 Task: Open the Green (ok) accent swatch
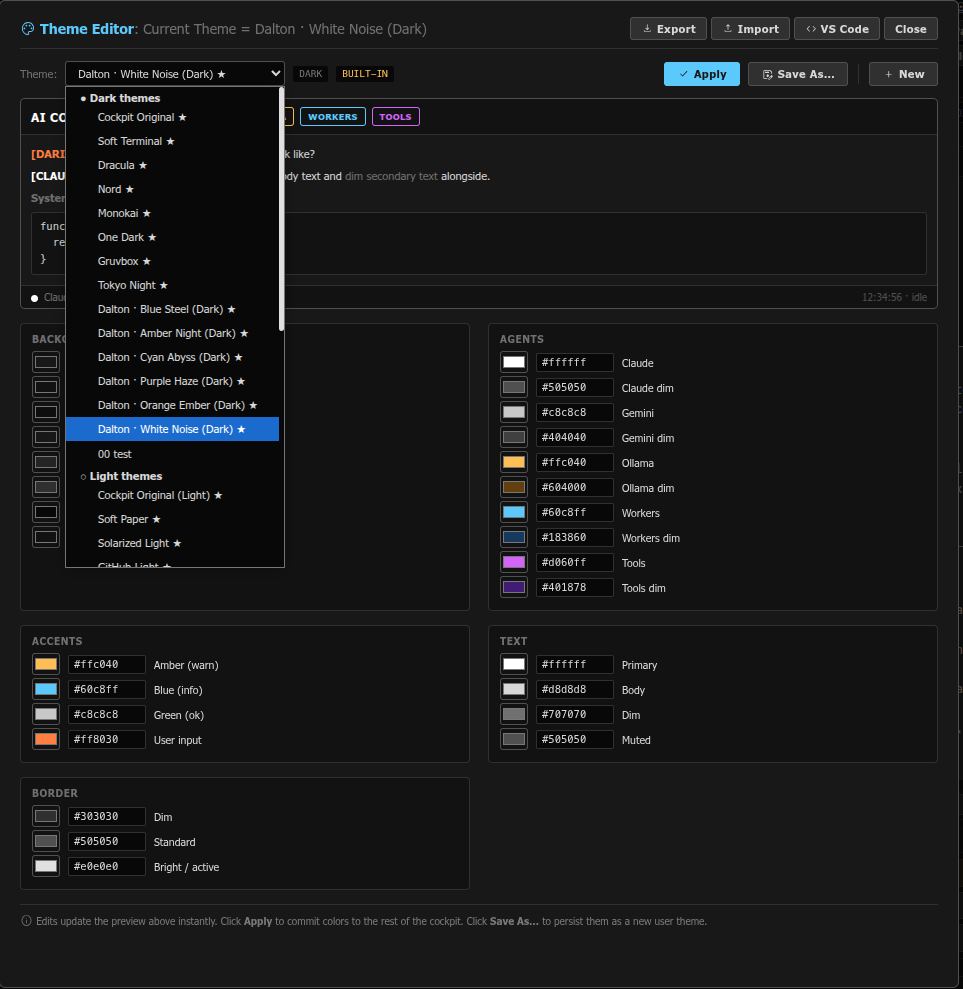click(46, 714)
